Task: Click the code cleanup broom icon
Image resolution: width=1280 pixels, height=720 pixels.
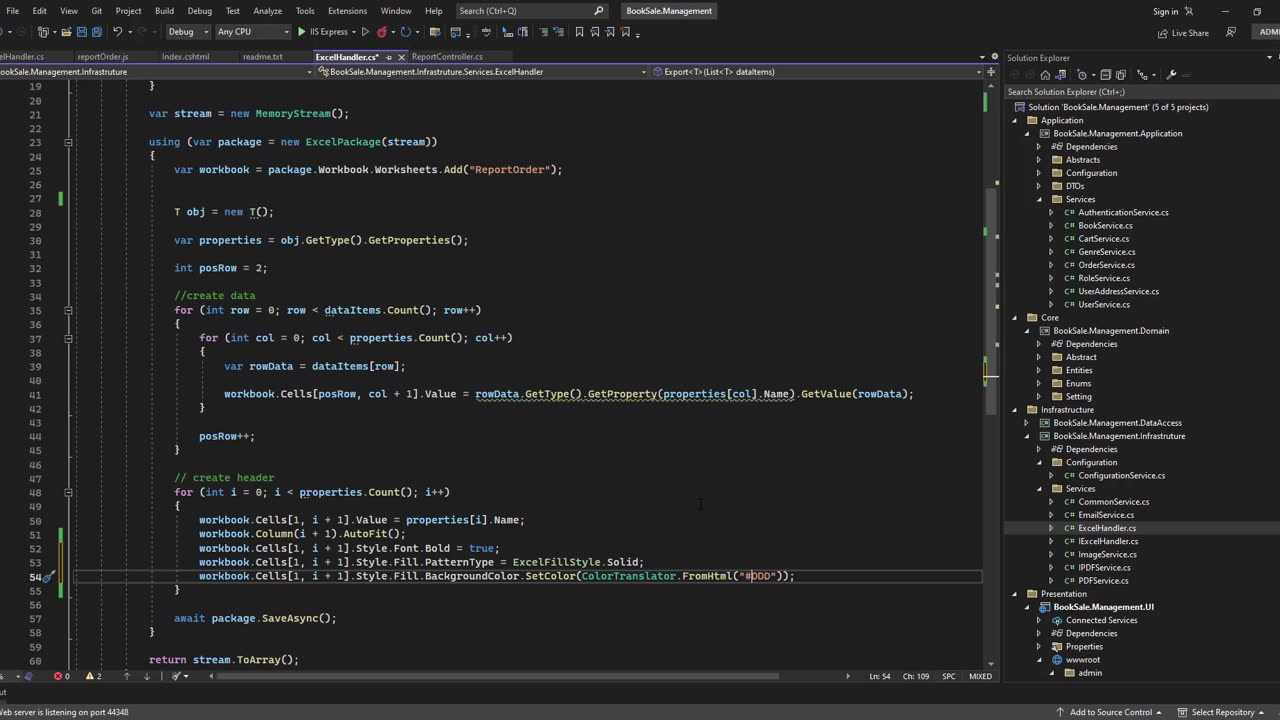Action: pyautogui.click(x=176, y=676)
